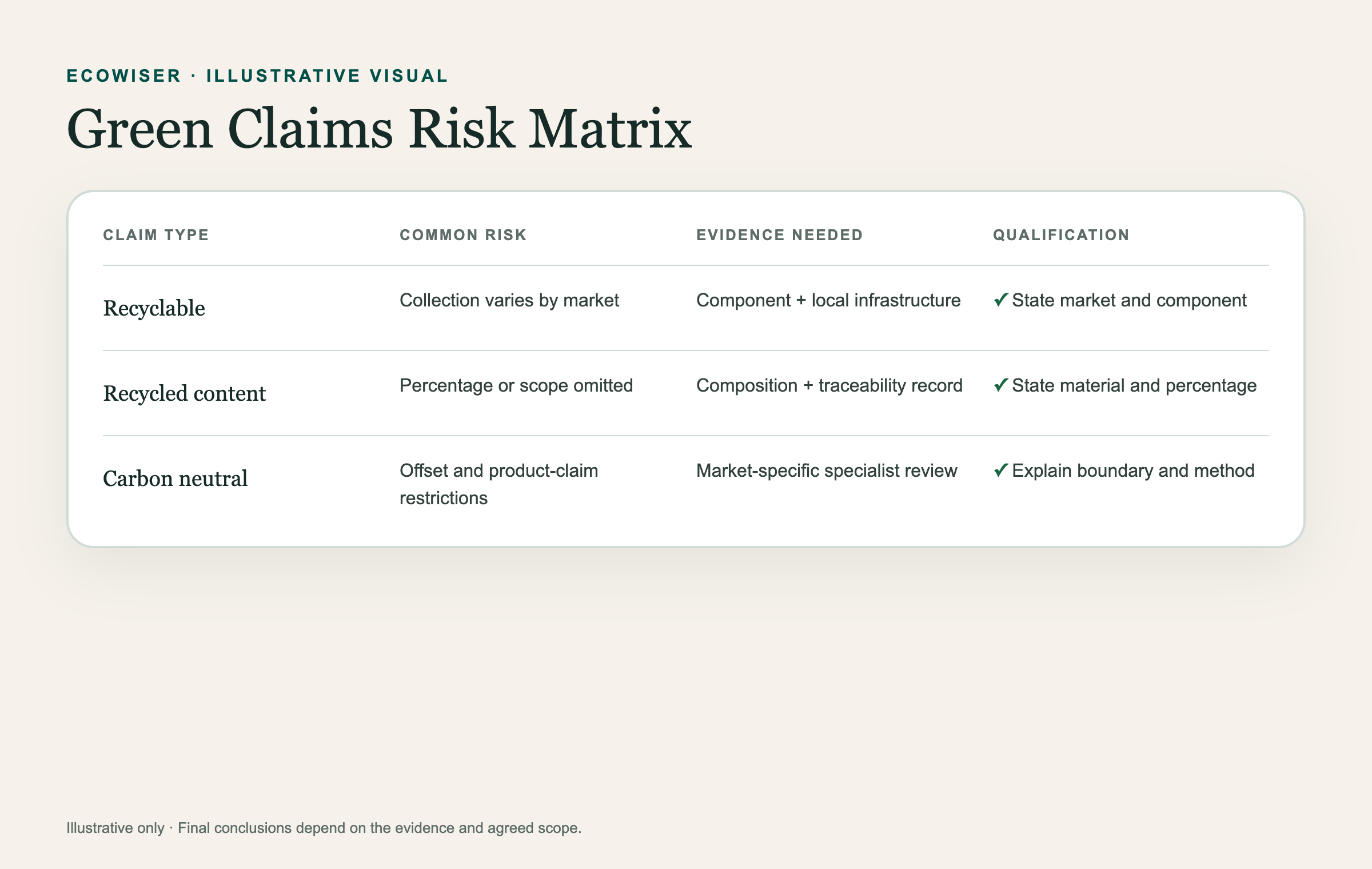Click the CLAIM TYPE column header
The width and height of the screenshot is (1372, 869).
[156, 235]
